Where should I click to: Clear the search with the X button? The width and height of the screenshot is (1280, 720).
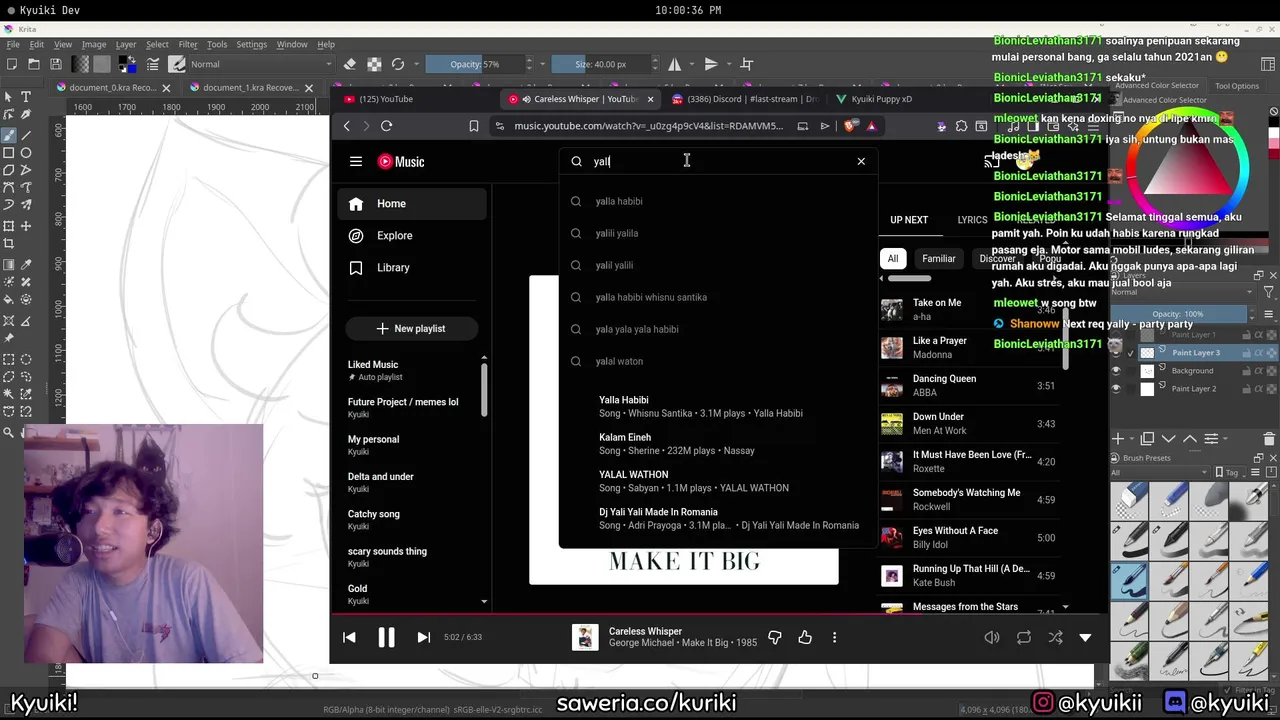[861, 161]
